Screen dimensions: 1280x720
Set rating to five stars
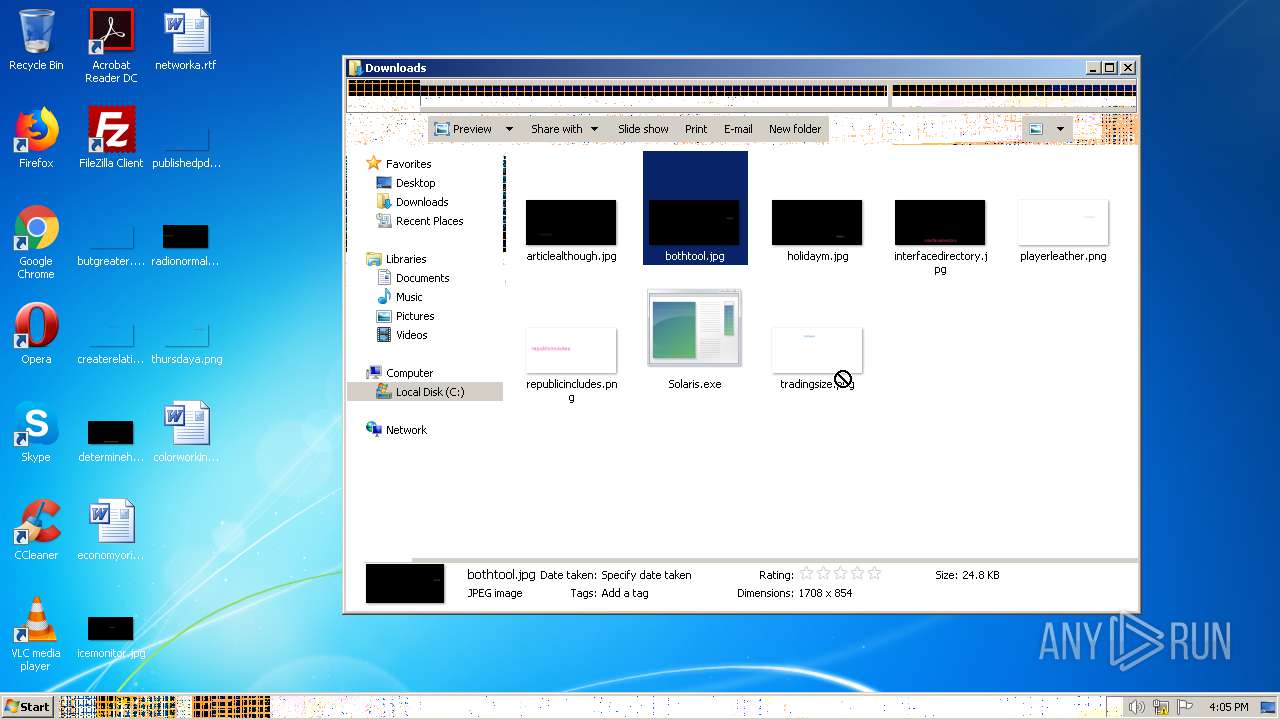(x=874, y=574)
